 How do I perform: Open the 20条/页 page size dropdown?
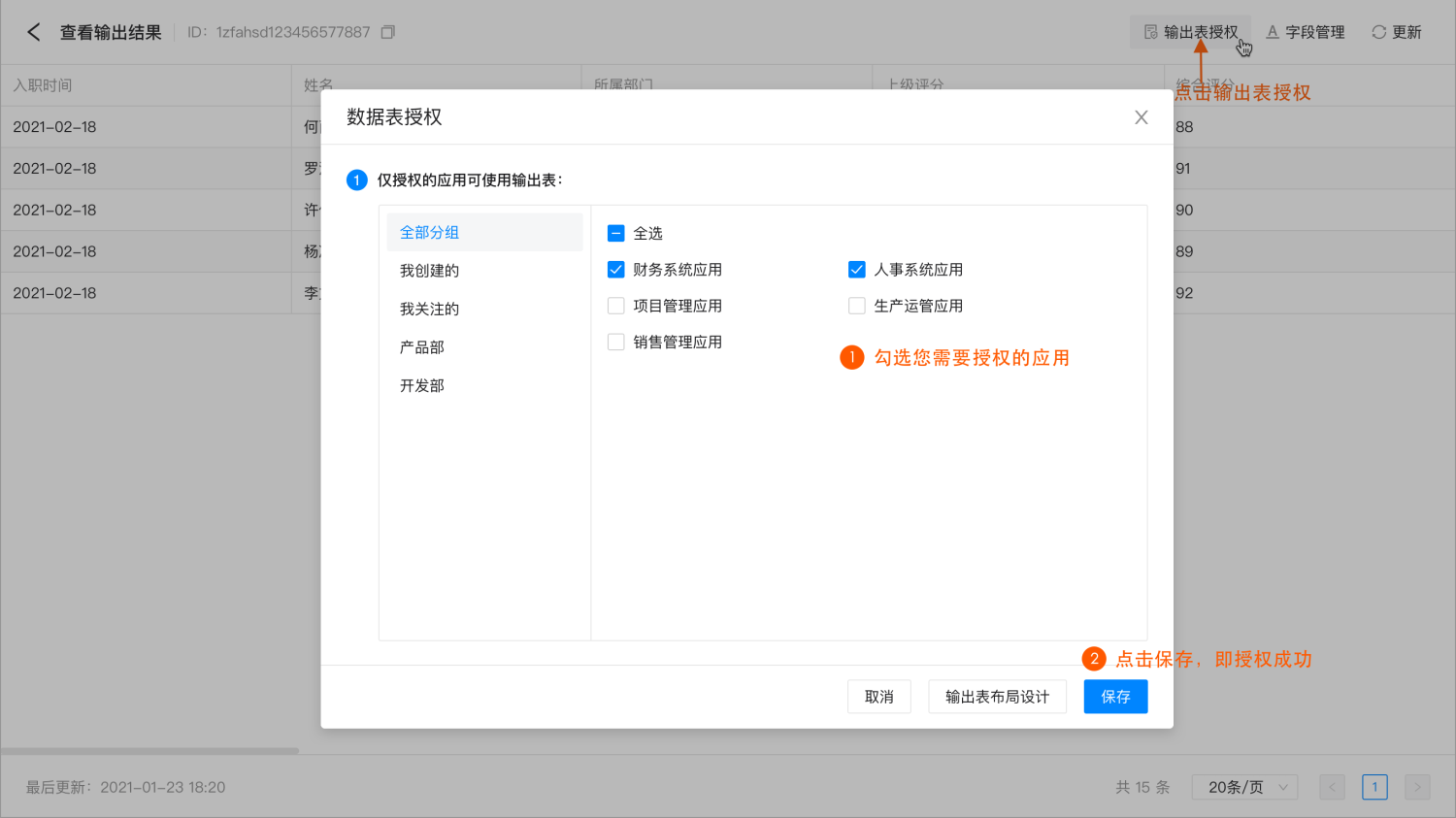[1244, 787]
